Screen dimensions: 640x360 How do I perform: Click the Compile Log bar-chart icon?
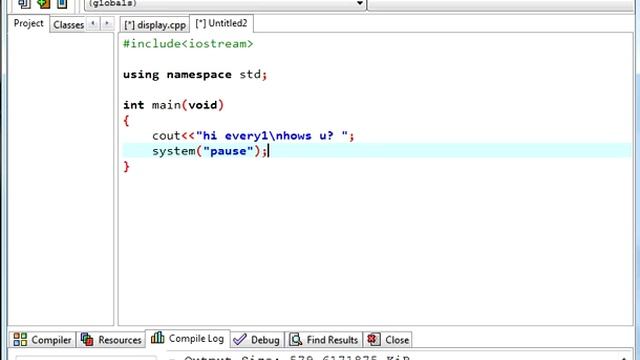pyautogui.click(x=158, y=338)
